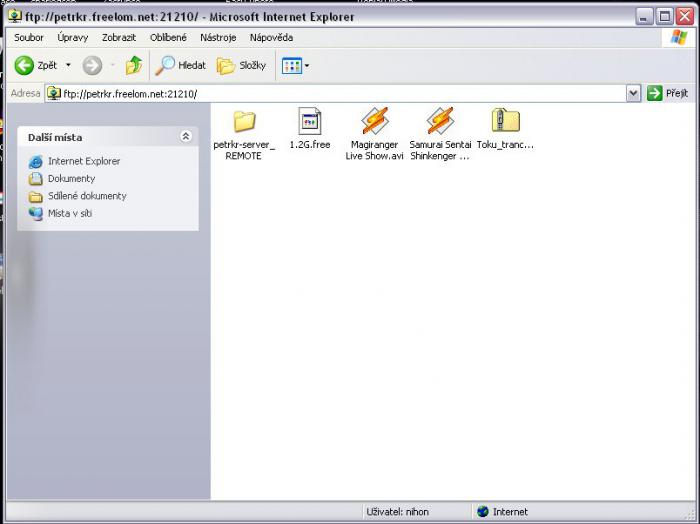Image resolution: width=700 pixels, height=524 pixels.
Task: Click the Sdílené dokumenty folder icon
Action: pyautogui.click(x=36, y=196)
